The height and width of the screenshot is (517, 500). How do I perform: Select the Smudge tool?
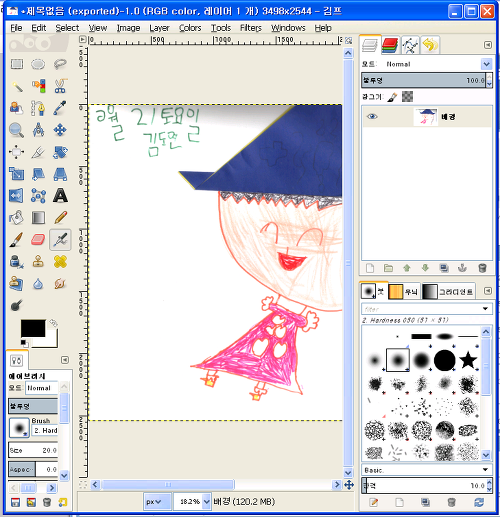(x=60, y=284)
